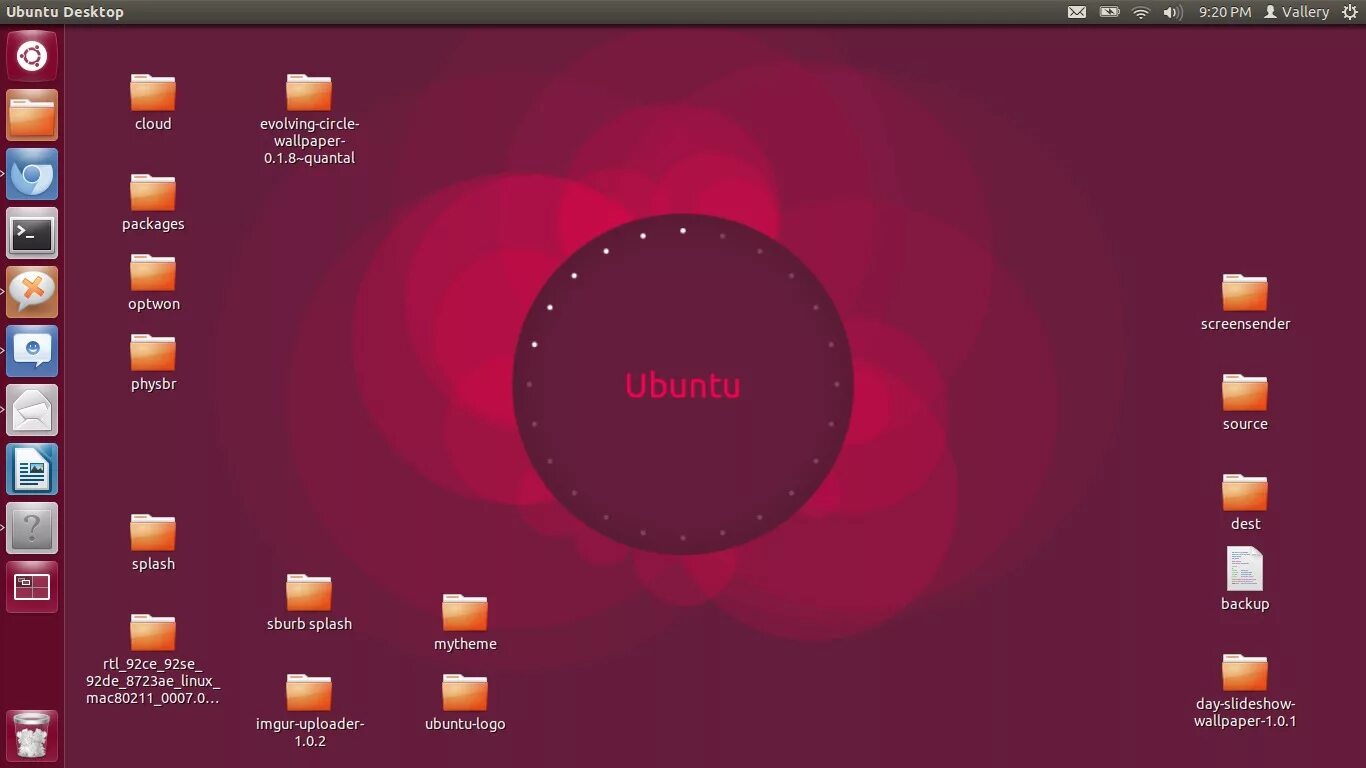
Task: Launch the Files manager from the launcher
Action: click(32, 115)
